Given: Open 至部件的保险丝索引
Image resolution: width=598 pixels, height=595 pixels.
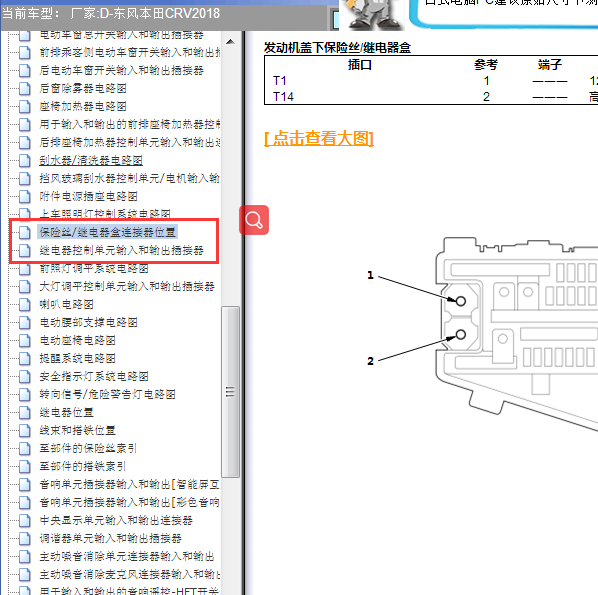Looking at the screenshot, I should coord(88,448).
